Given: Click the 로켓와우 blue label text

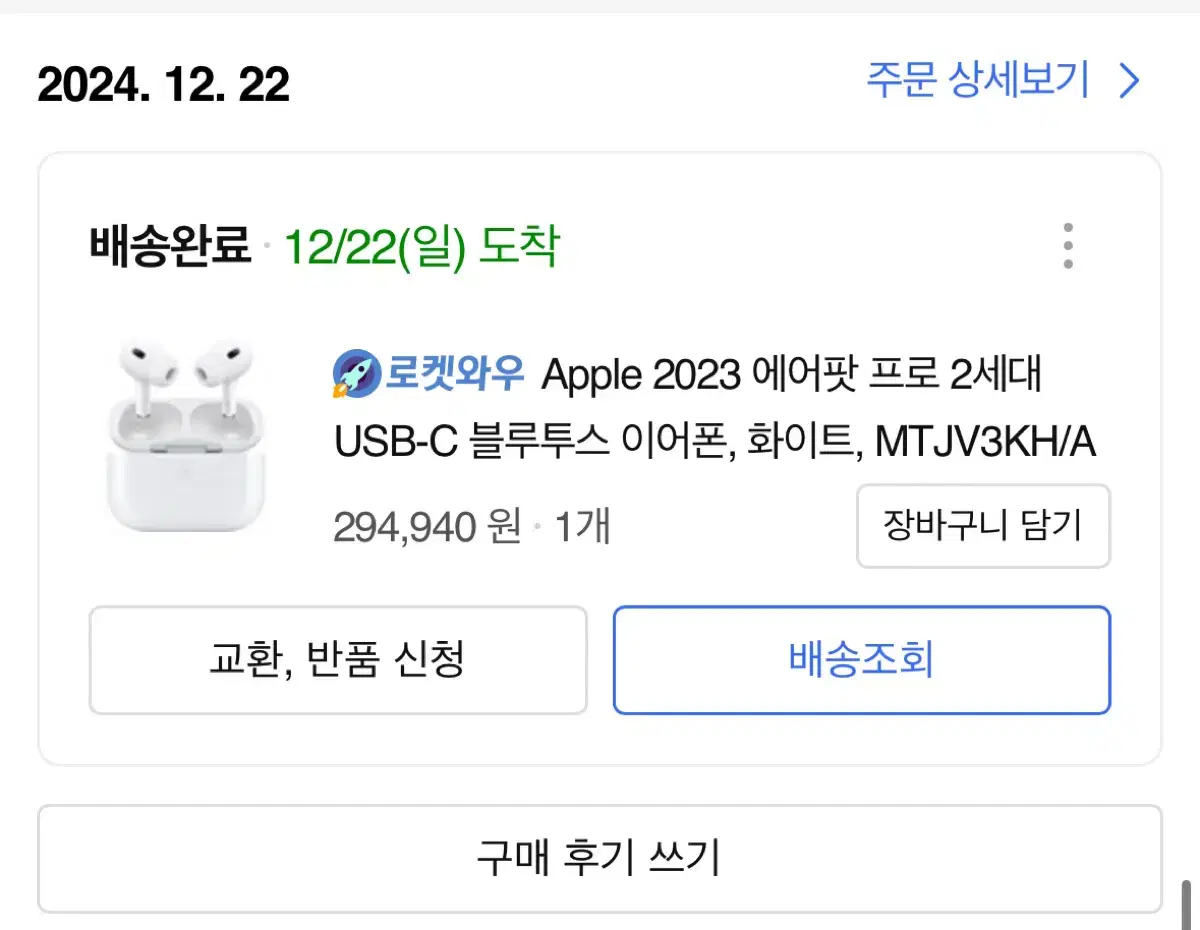Looking at the screenshot, I should (x=455, y=375).
